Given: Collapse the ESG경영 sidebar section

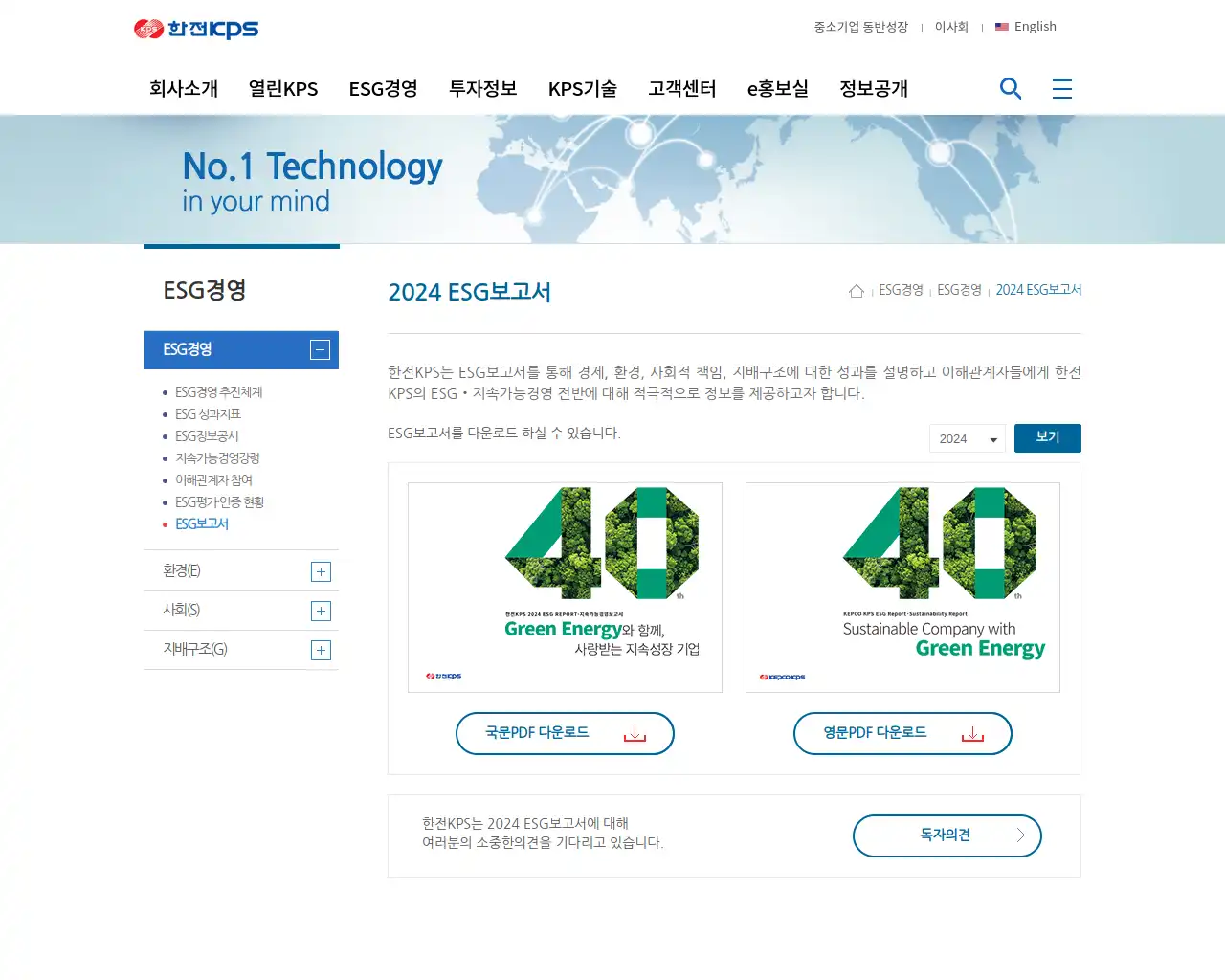Looking at the screenshot, I should tap(321, 350).
